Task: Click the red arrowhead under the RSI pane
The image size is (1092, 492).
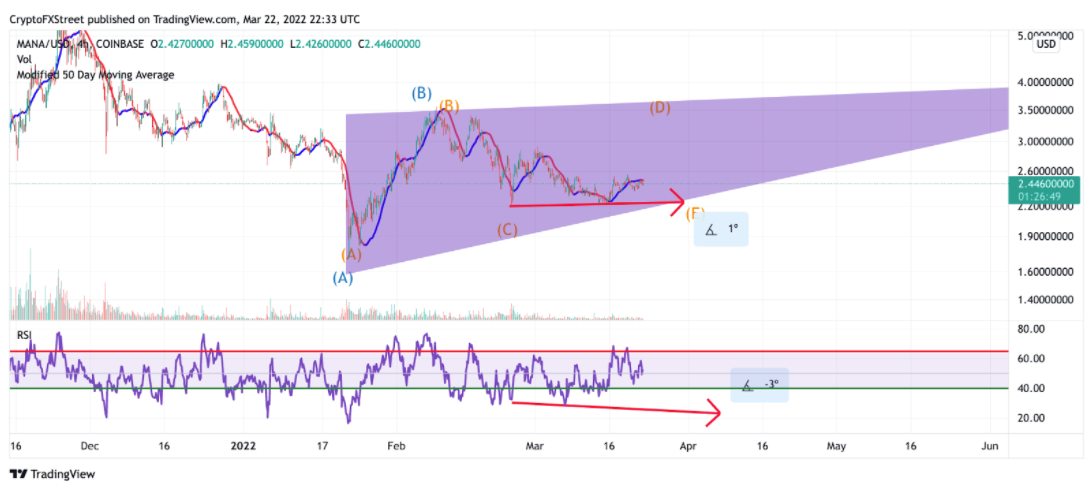Action: click(x=712, y=413)
